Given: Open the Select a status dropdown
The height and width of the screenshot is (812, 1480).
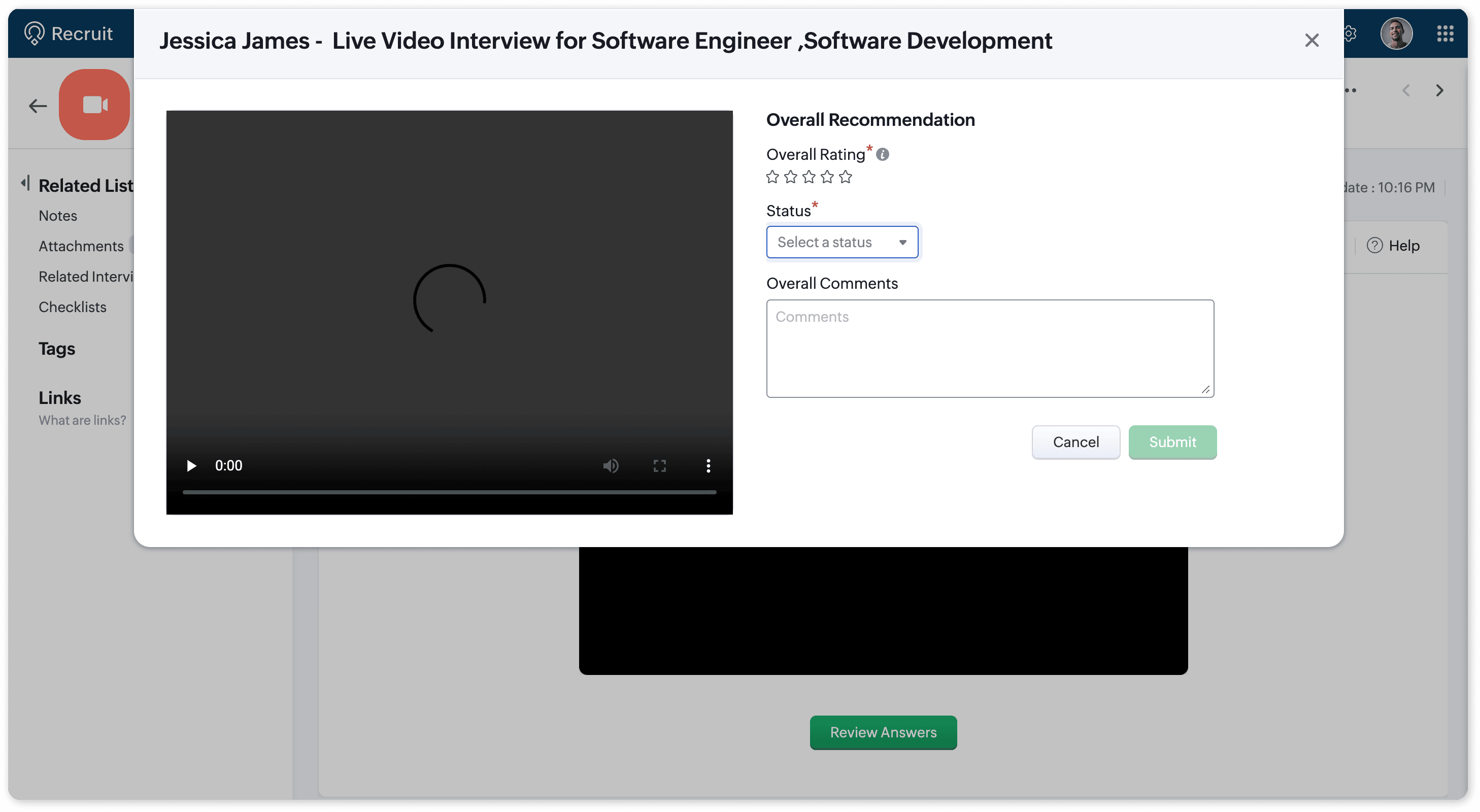Looking at the screenshot, I should (842, 242).
